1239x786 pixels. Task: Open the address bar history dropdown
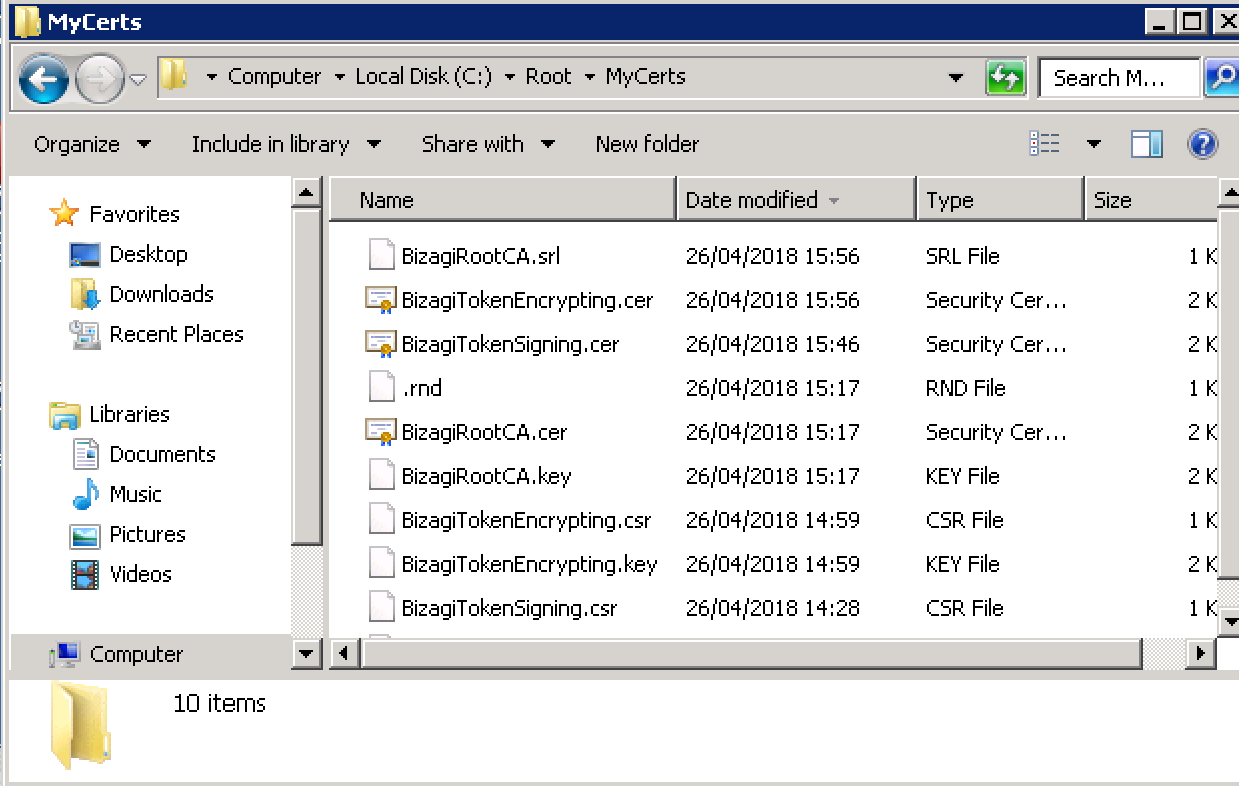(x=956, y=77)
